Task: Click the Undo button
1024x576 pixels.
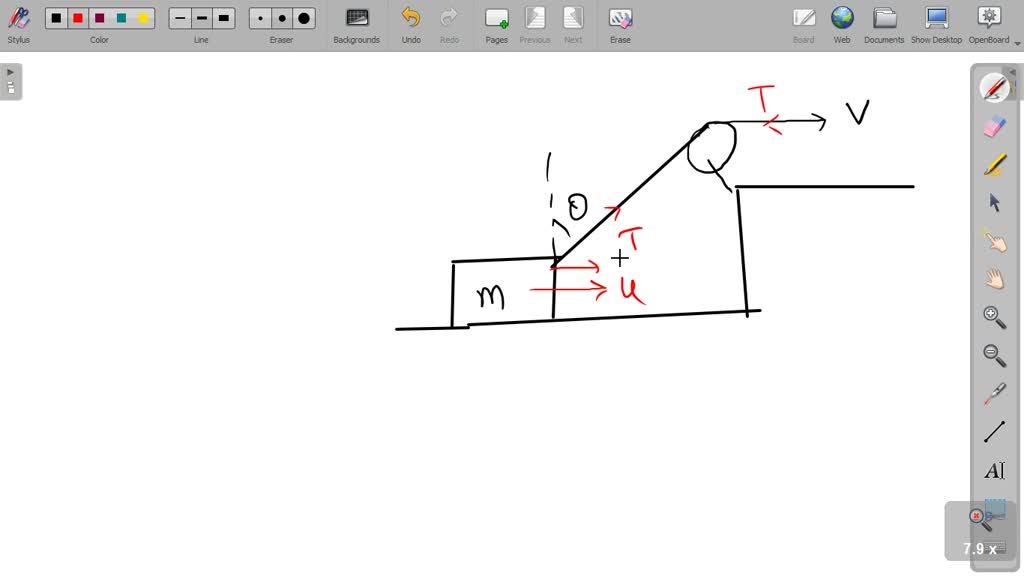Action: (x=411, y=24)
